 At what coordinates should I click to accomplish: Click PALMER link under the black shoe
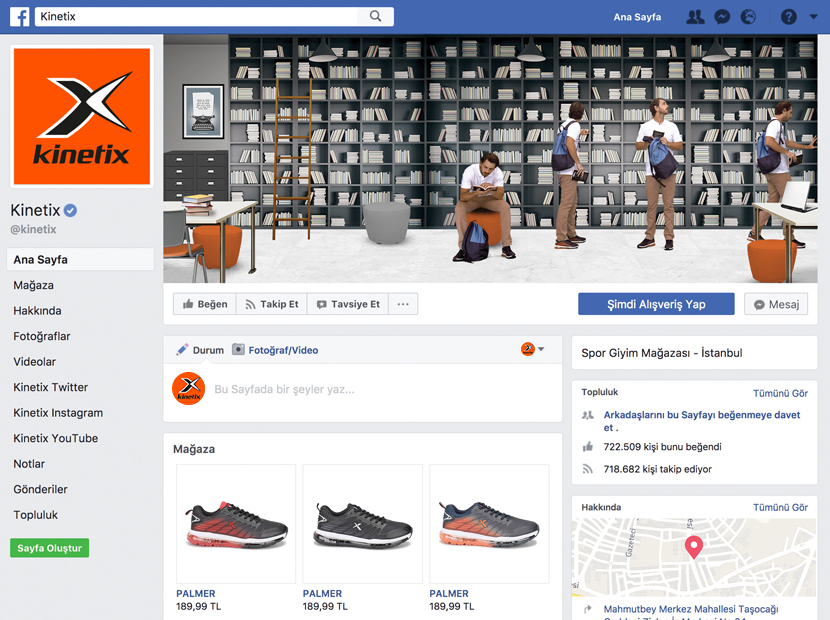point(322,594)
